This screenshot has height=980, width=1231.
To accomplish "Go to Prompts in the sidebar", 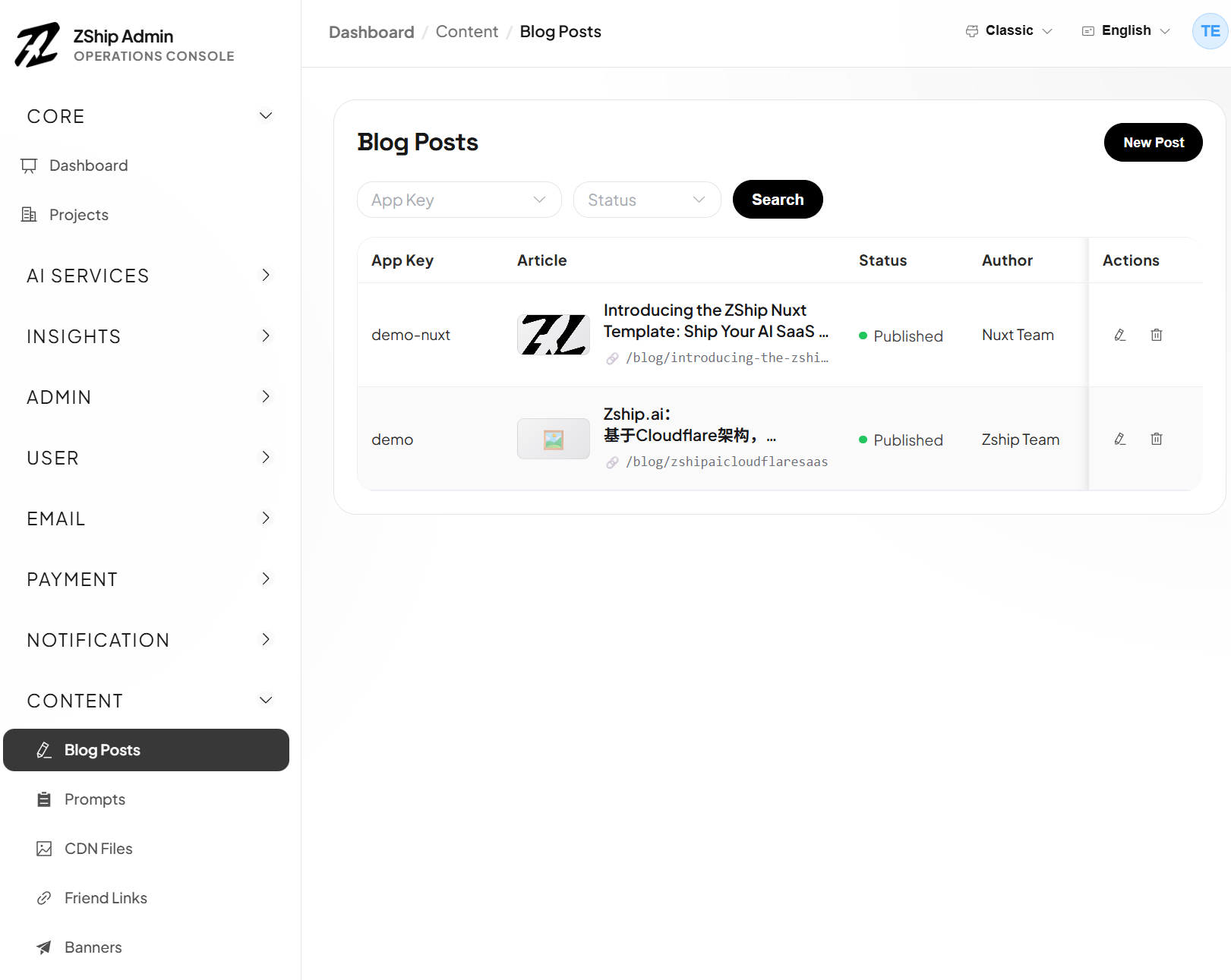I will [95, 799].
